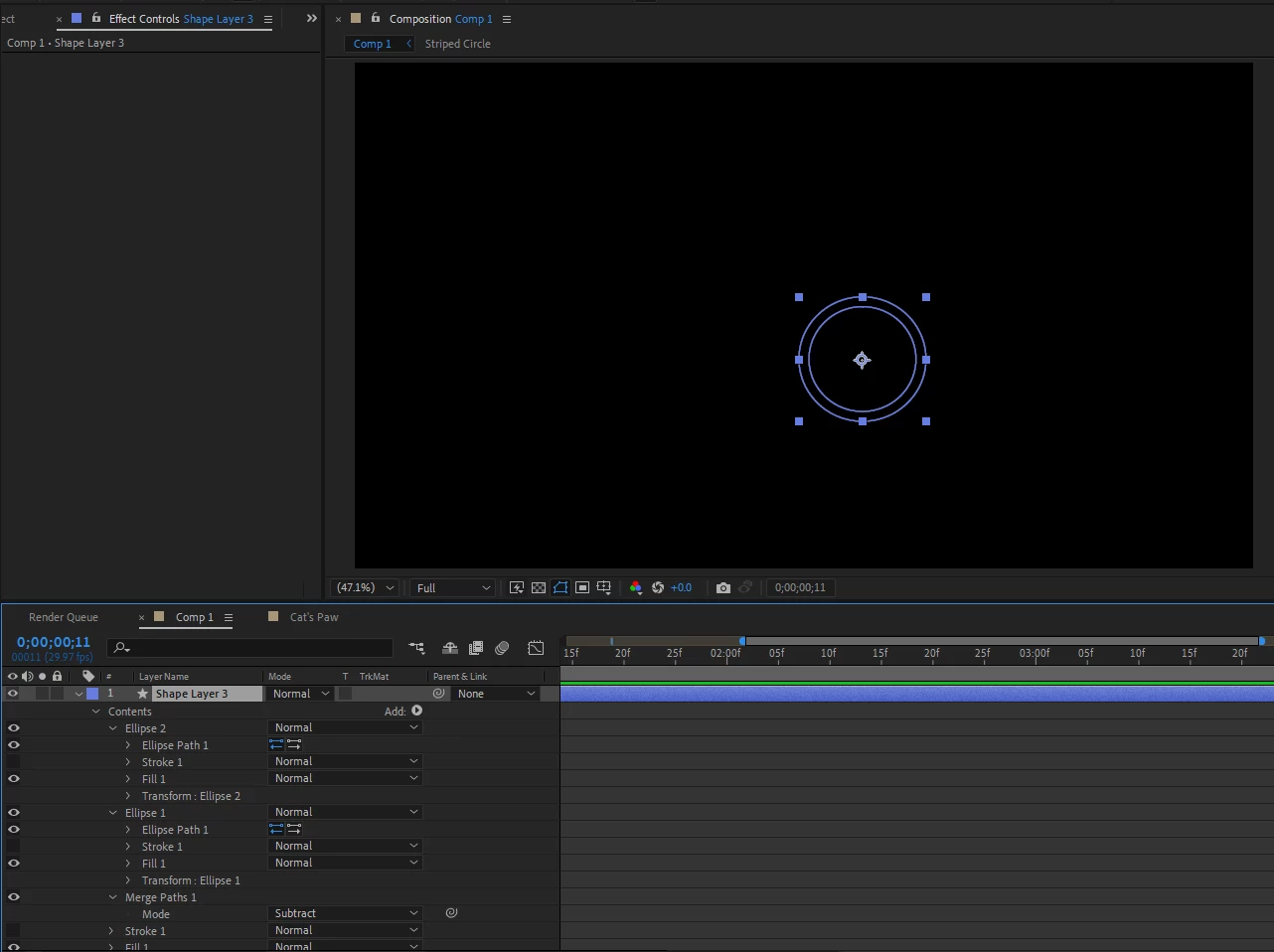Set first direction icon of Ellipse 2 path
Screen dimensions: 1274x952
click(x=276, y=743)
